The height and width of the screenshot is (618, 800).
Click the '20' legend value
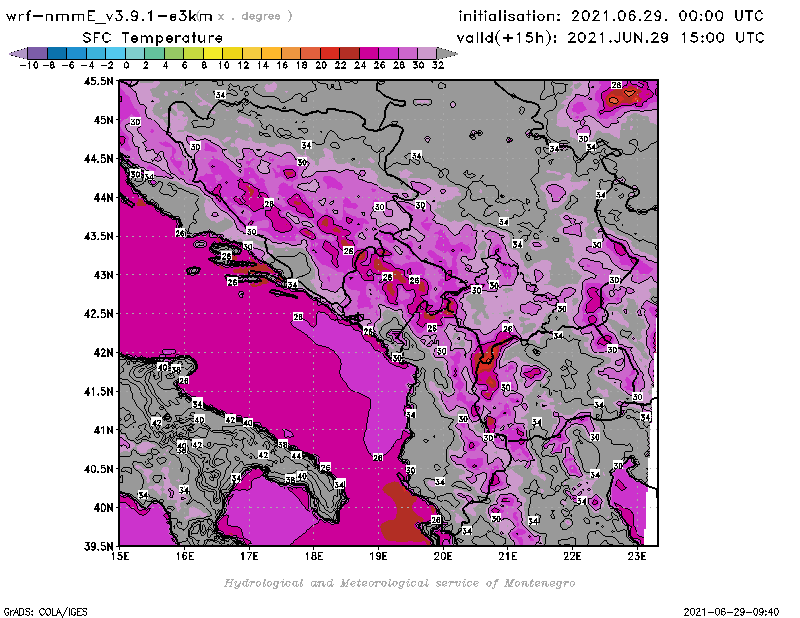(321, 65)
